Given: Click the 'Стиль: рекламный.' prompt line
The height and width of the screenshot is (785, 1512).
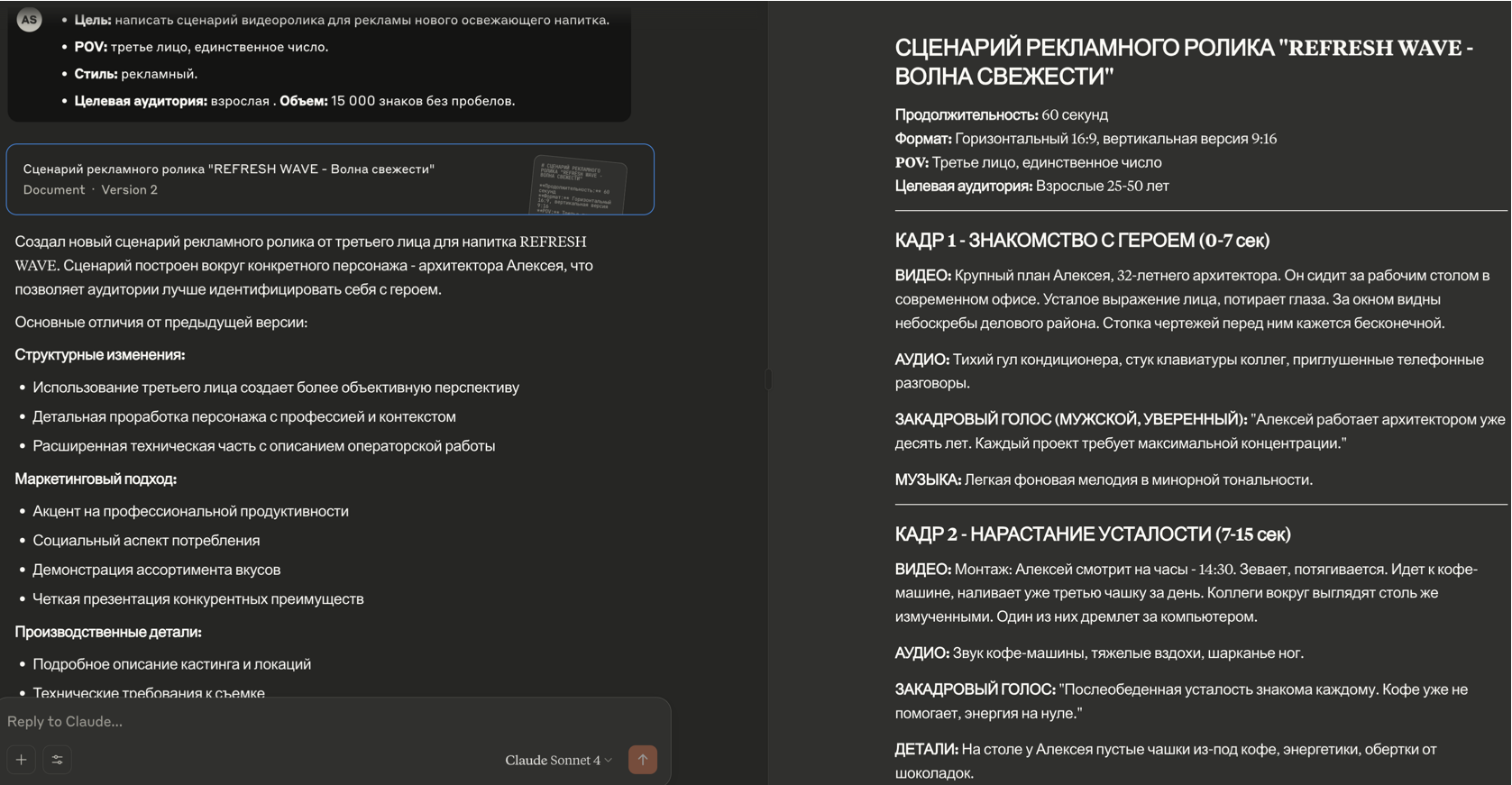Looking at the screenshot, I should [136, 74].
